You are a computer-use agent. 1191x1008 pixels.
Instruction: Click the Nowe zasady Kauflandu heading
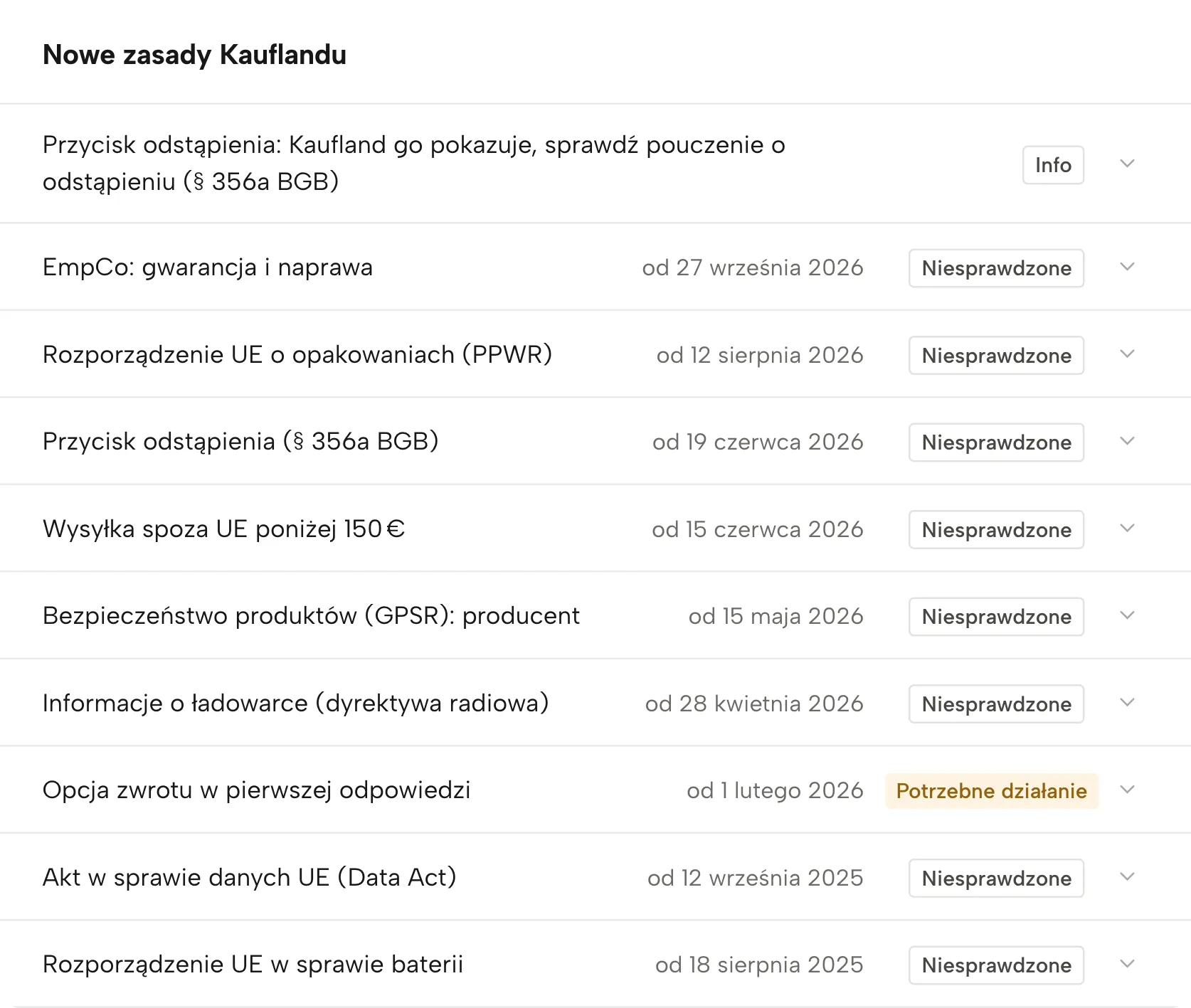[194, 55]
